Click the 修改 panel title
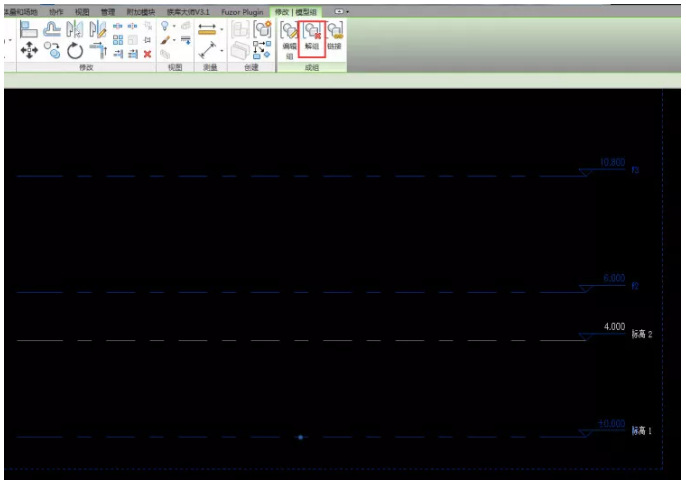This screenshot has height=485, width=686. [x=86, y=67]
